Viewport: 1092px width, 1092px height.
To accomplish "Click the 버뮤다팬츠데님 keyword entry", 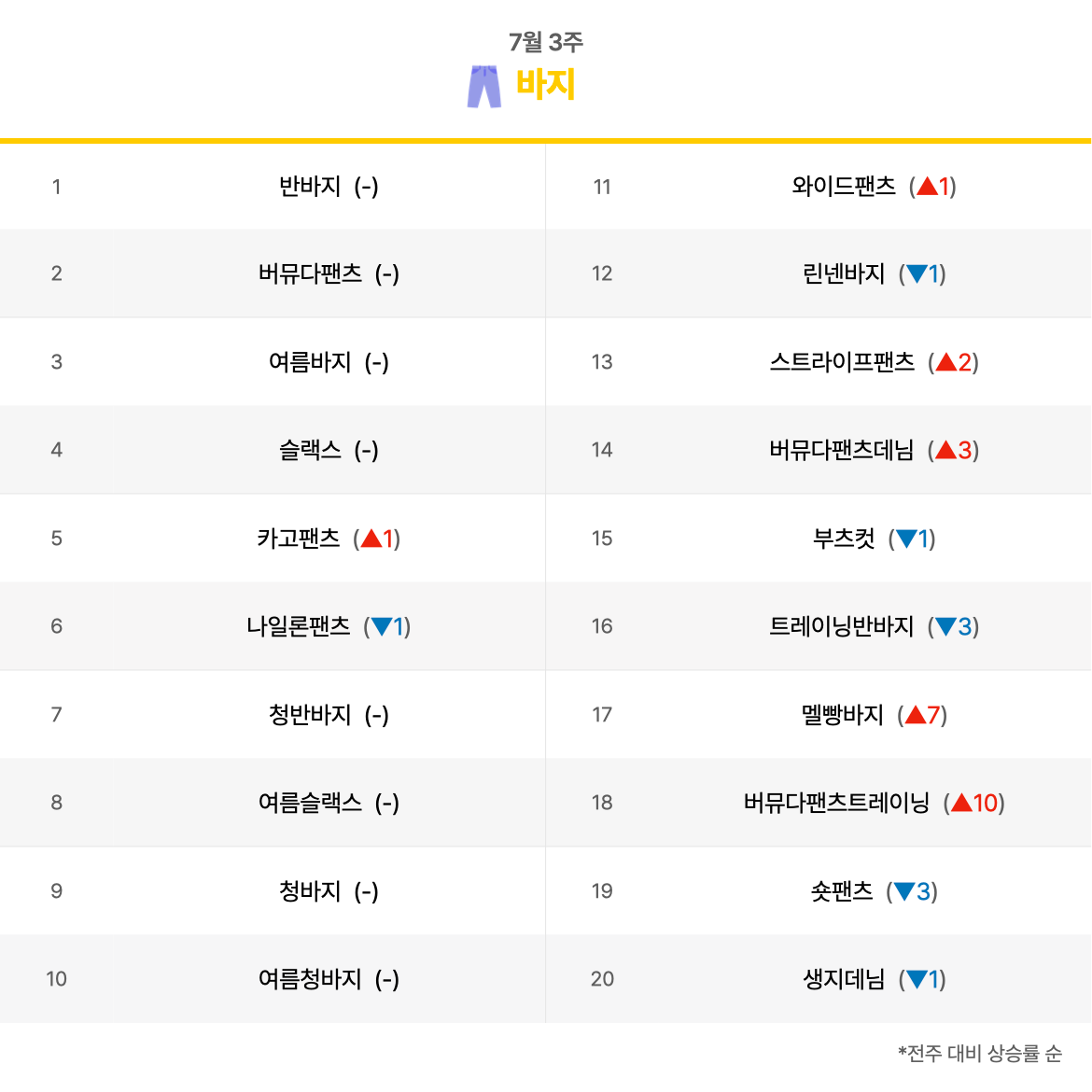I will click(841, 450).
